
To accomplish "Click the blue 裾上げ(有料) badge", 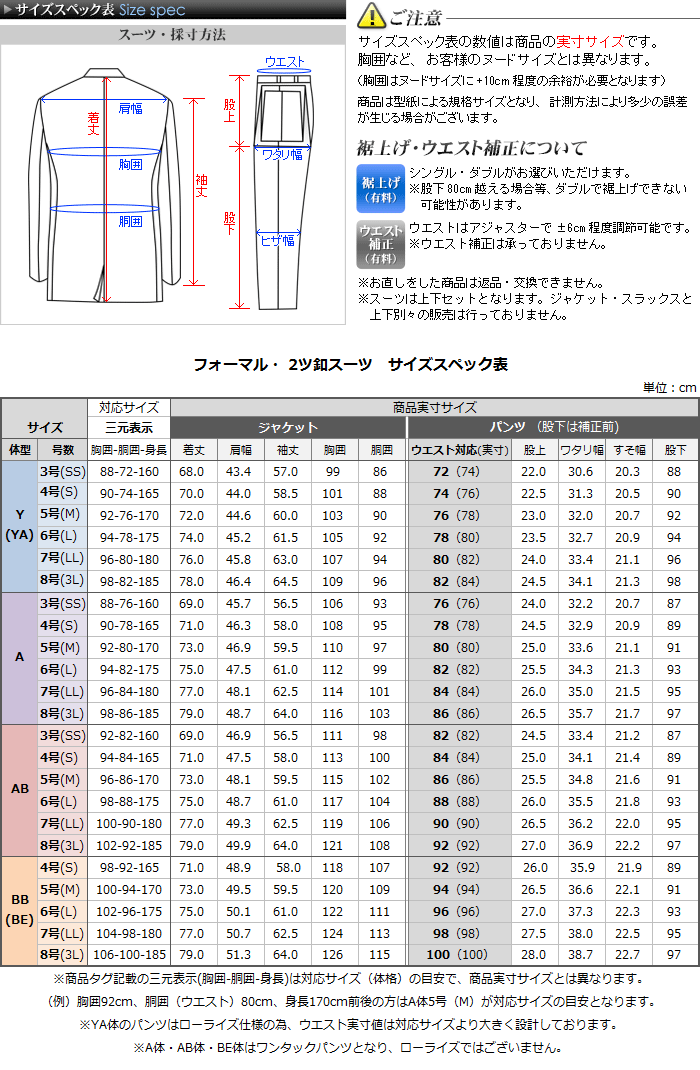I will pyautogui.click(x=380, y=188).
